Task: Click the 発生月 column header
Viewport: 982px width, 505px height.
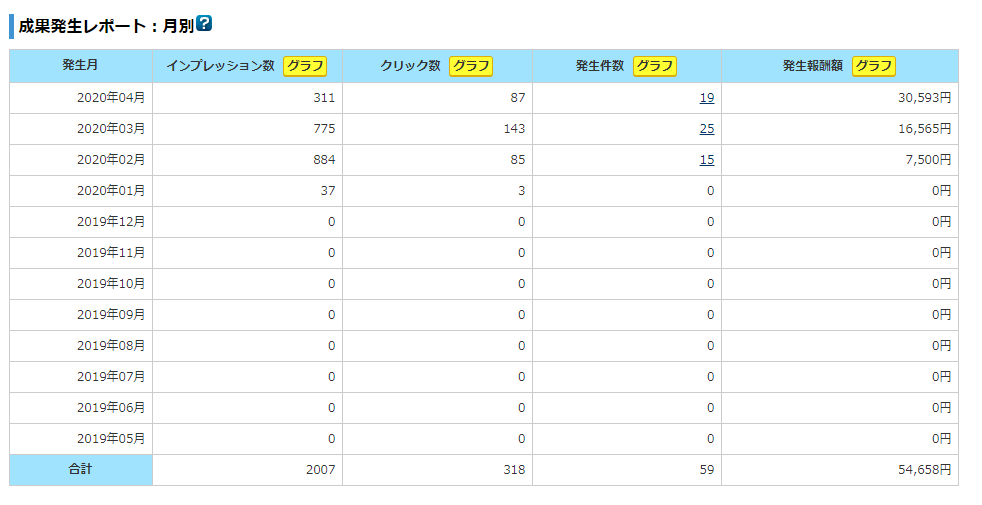Action: tap(80, 65)
